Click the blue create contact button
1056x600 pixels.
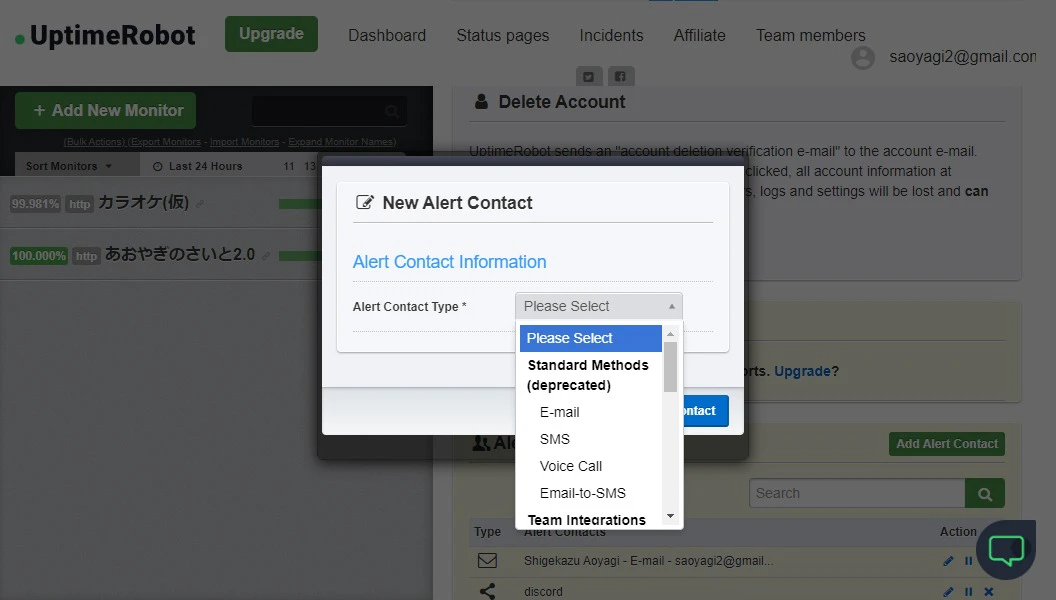[706, 411]
